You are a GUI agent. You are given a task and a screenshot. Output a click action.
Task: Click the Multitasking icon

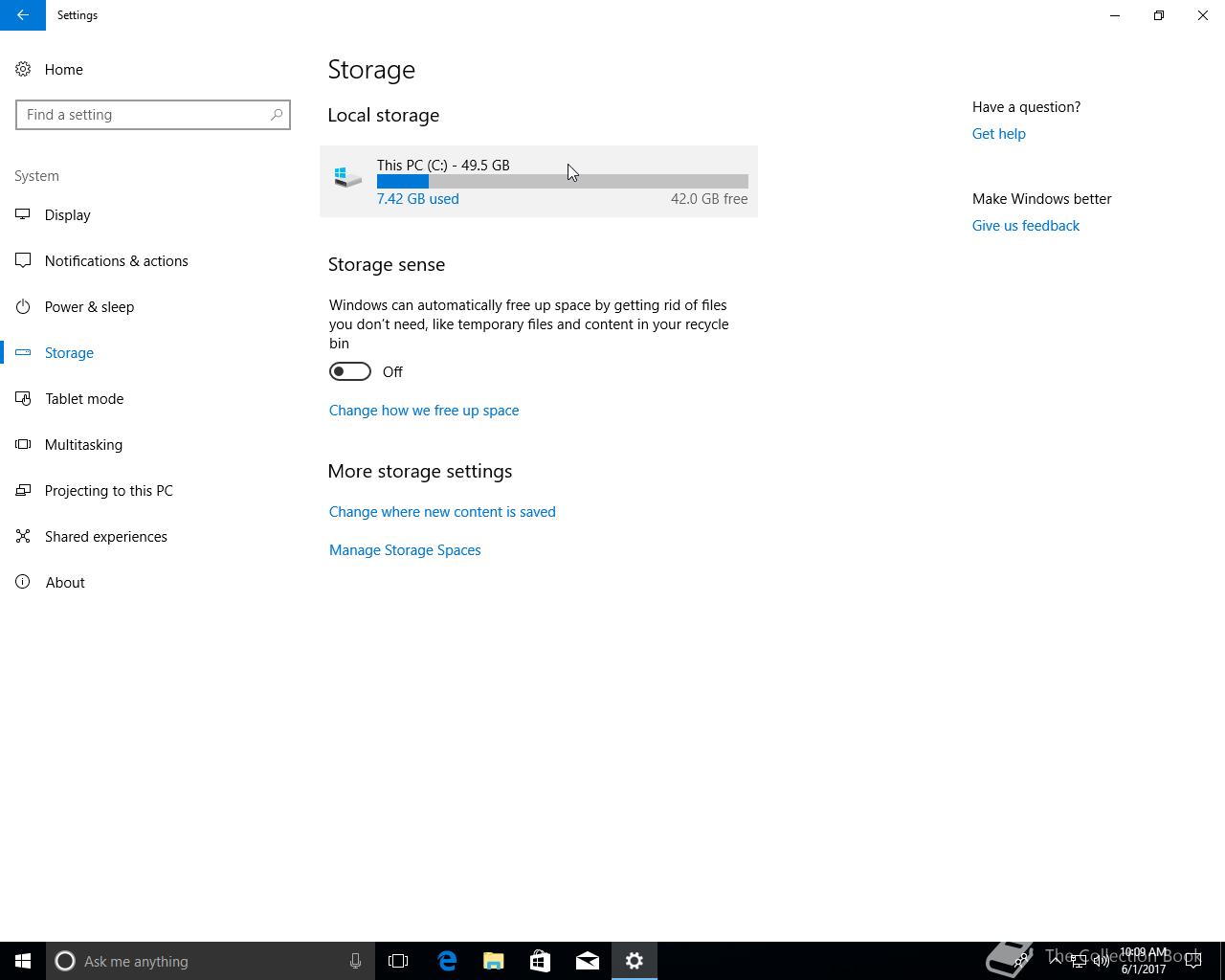(x=23, y=444)
